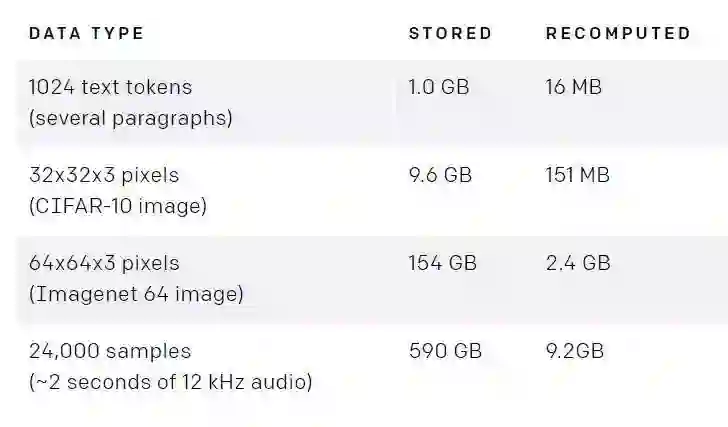Click the 9.6 GB stored value

click(440, 175)
